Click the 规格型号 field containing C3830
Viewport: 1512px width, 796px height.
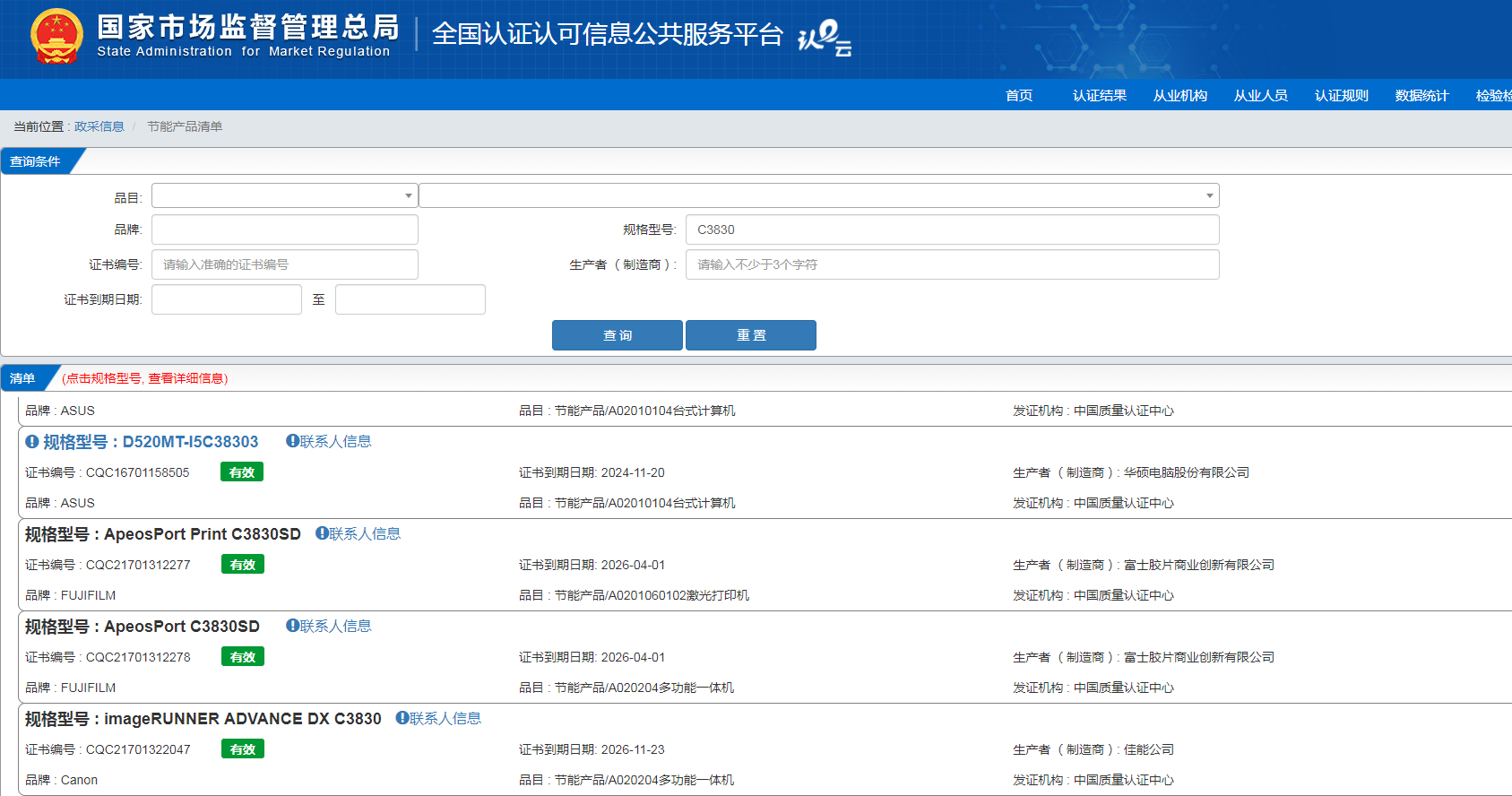953,229
